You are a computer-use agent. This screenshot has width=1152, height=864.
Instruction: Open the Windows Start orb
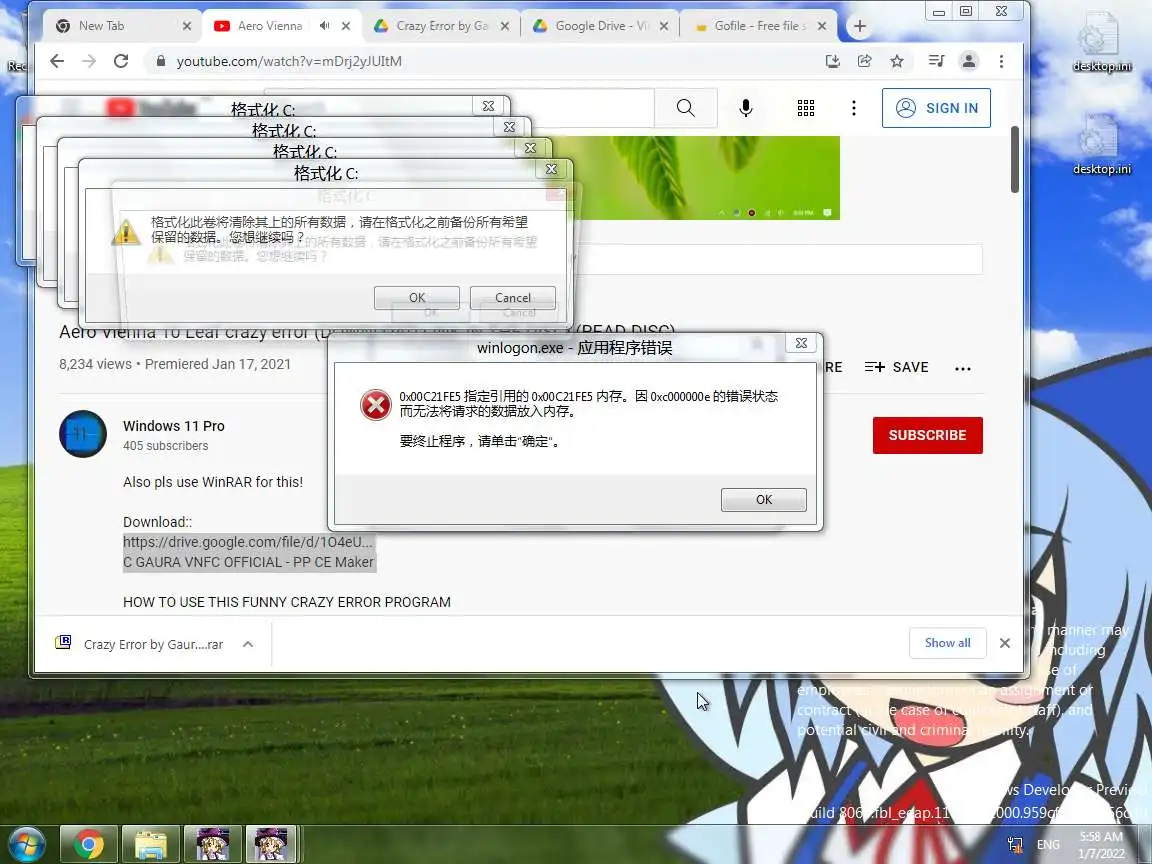click(26, 844)
